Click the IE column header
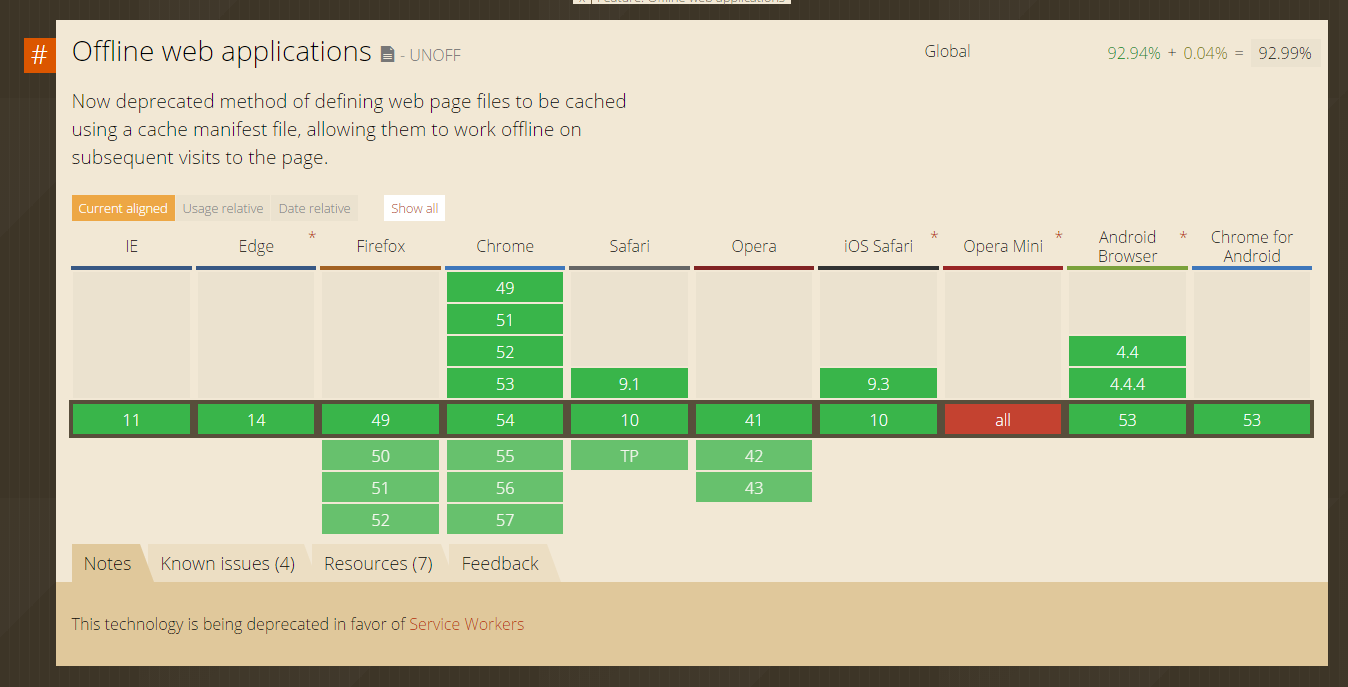Viewport: 1348px width, 687px height. coord(132,246)
